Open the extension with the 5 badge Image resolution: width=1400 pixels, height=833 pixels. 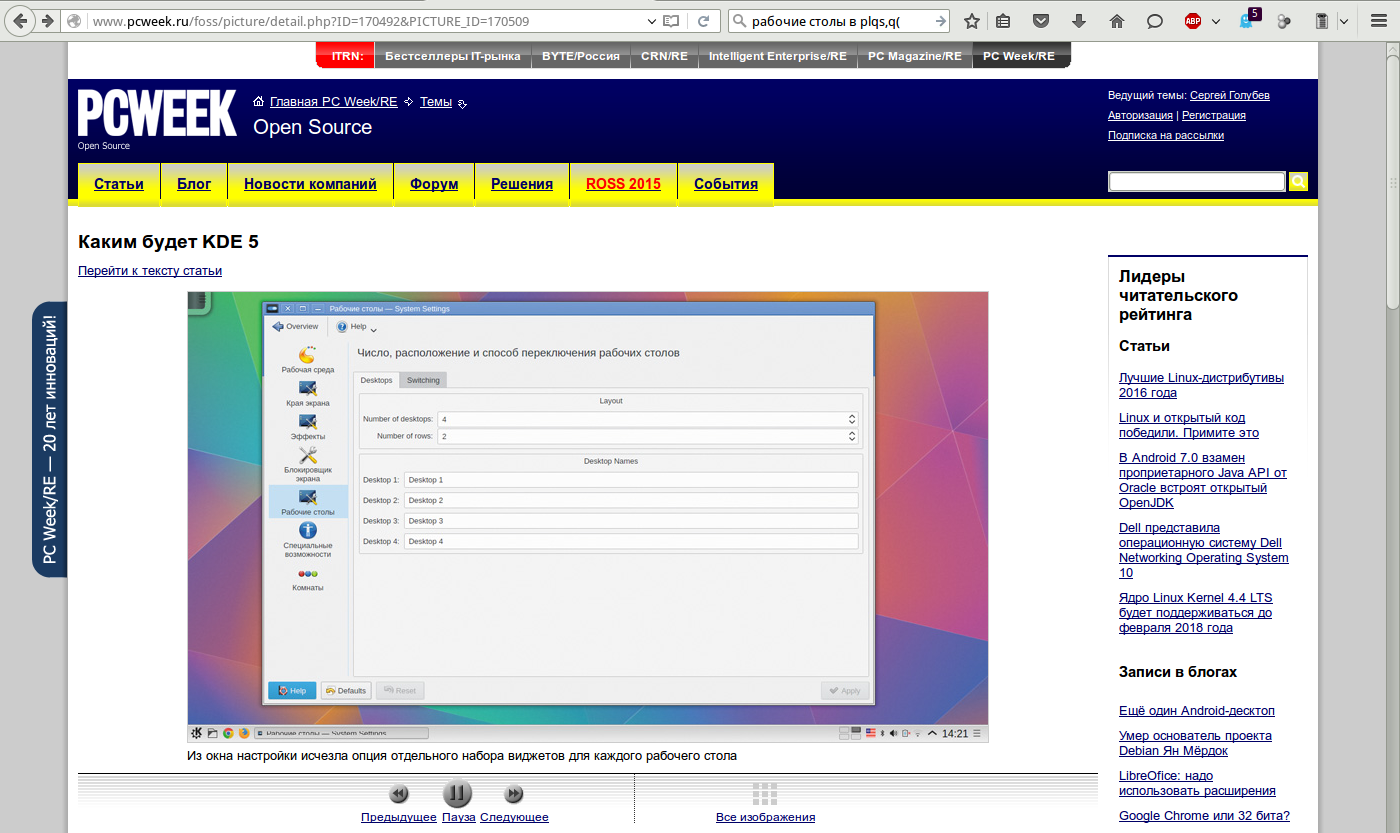pyautogui.click(x=1248, y=19)
